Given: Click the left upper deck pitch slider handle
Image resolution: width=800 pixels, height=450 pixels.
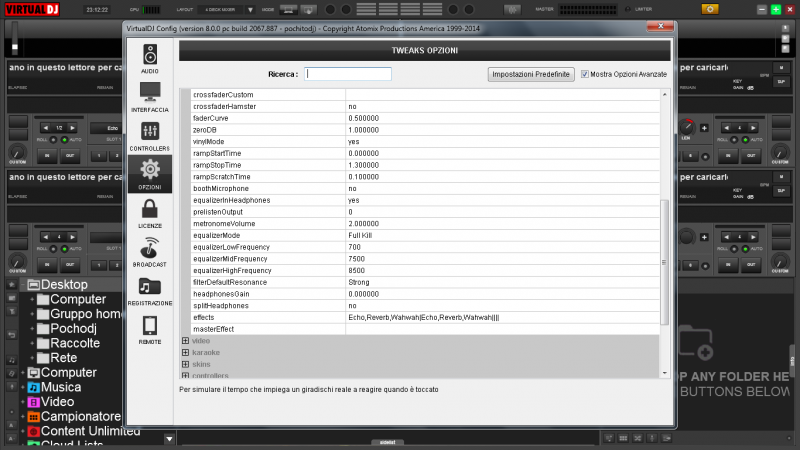Looking at the screenshot, I should (15, 47).
